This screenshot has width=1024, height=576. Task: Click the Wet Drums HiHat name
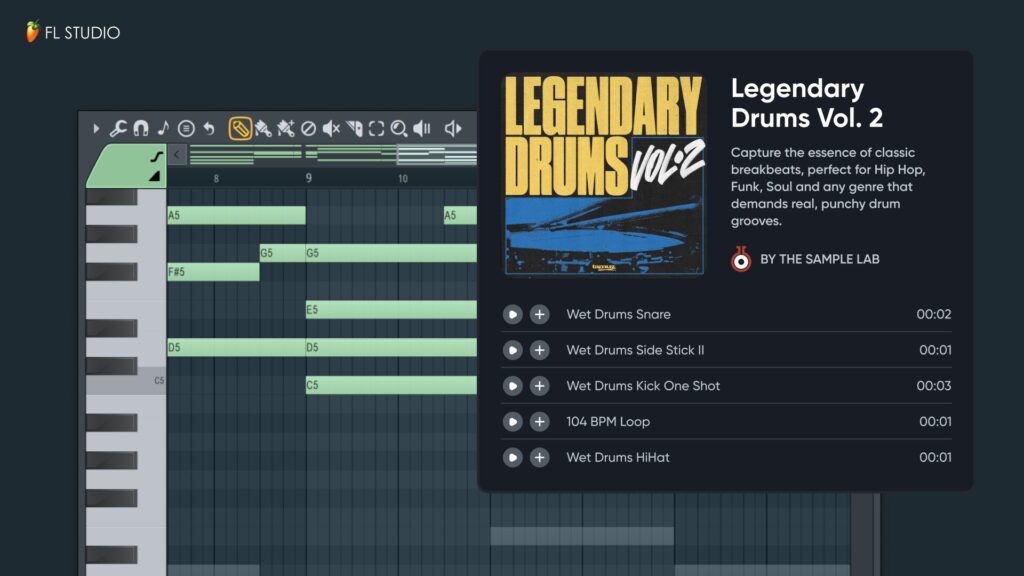[618, 458]
